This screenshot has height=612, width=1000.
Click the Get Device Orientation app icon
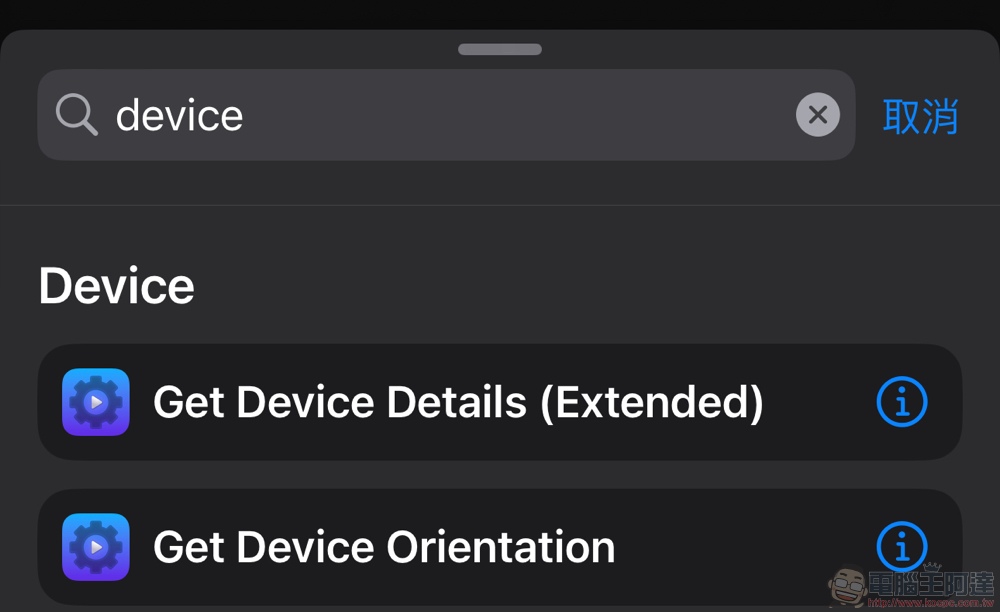pos(96,546)
